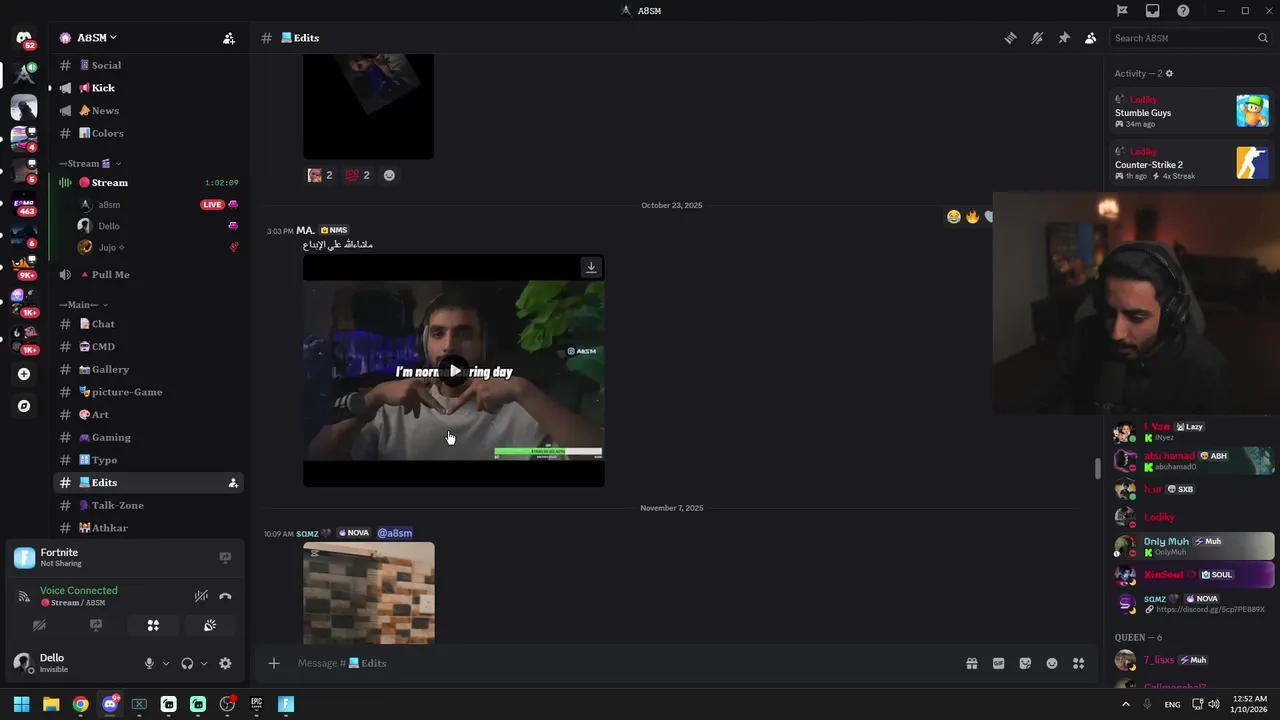Play the MA. video attachment
This screenshot has width=1280, height=720.
(454, 371)
